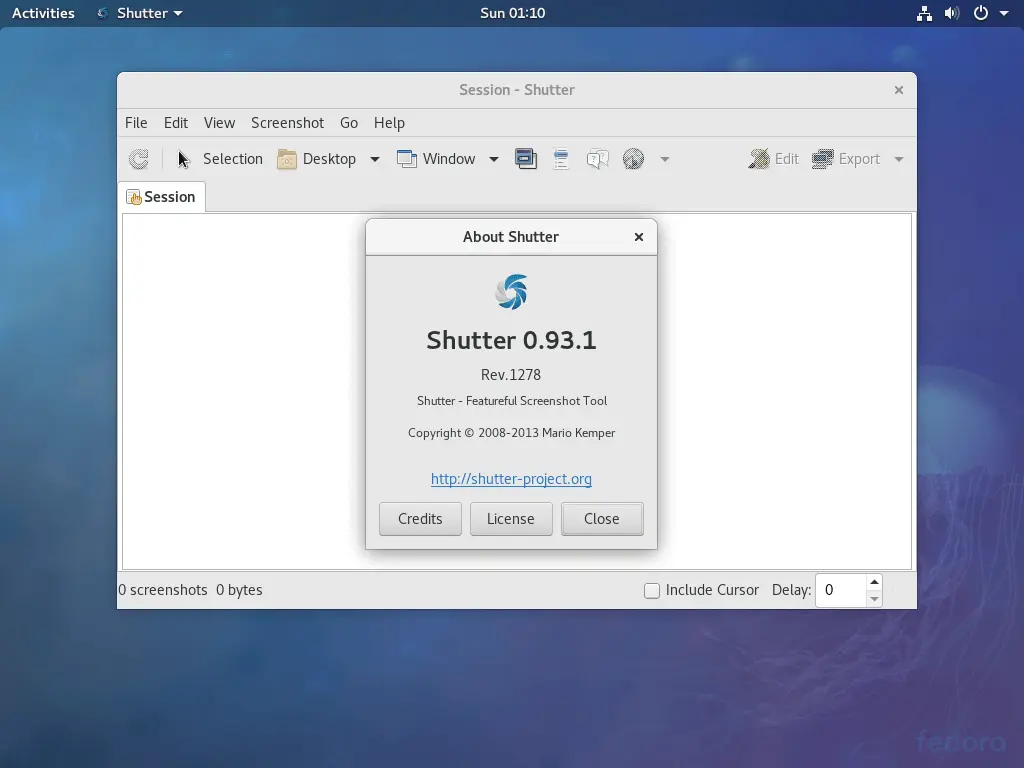Open the Go menu
Image resolution: width=1024 pixels, height=768 pixels.
(349, 123)
